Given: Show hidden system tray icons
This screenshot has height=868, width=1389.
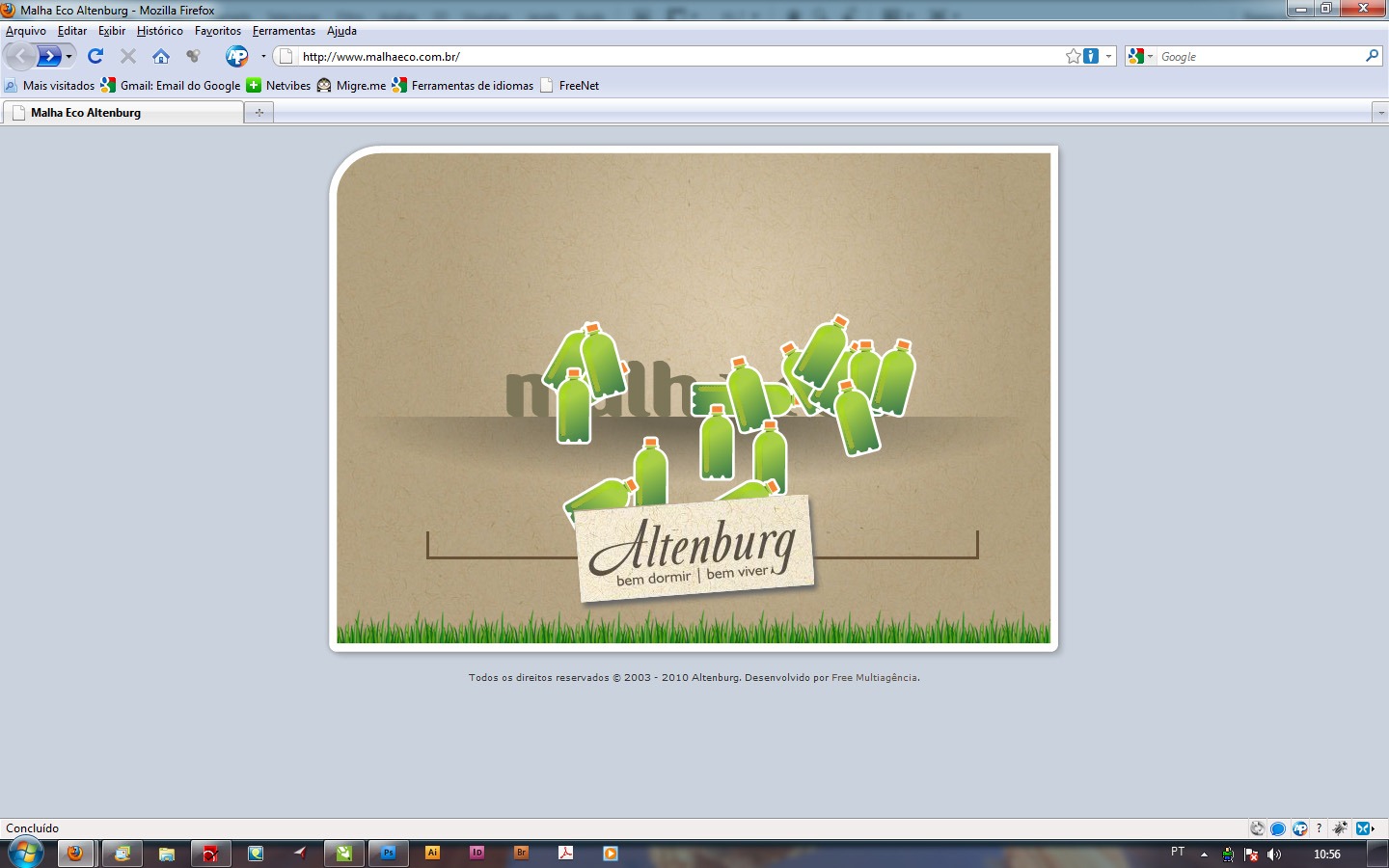Looking at the screenshot, I should pos(1204,854).
